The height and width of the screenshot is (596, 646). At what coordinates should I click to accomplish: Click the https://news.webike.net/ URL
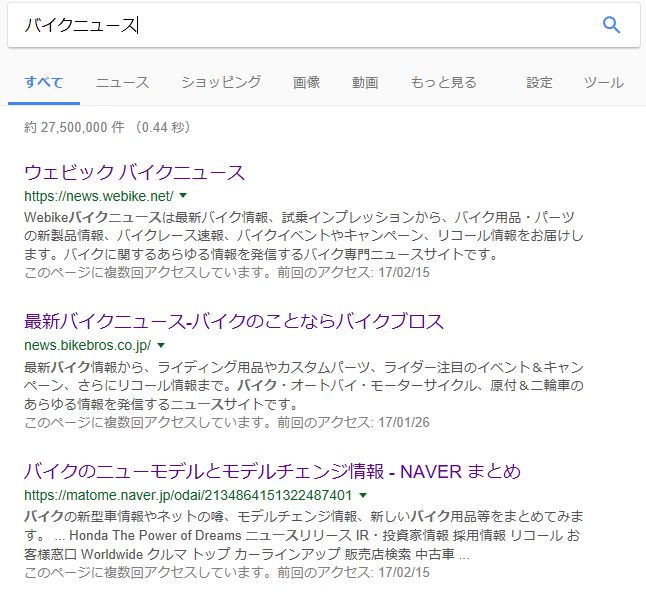coord(99,196)
